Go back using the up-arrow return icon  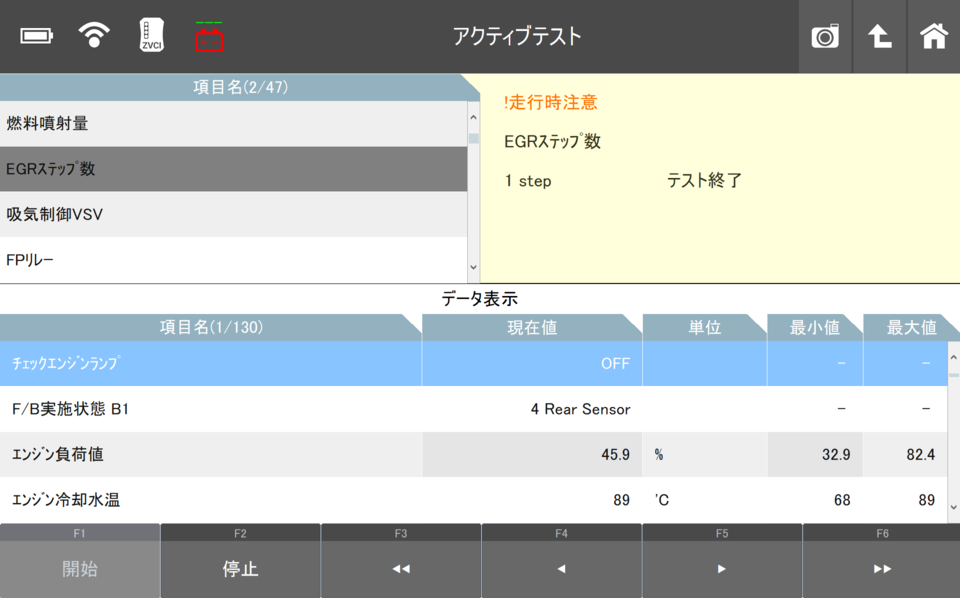pos(879,37)
